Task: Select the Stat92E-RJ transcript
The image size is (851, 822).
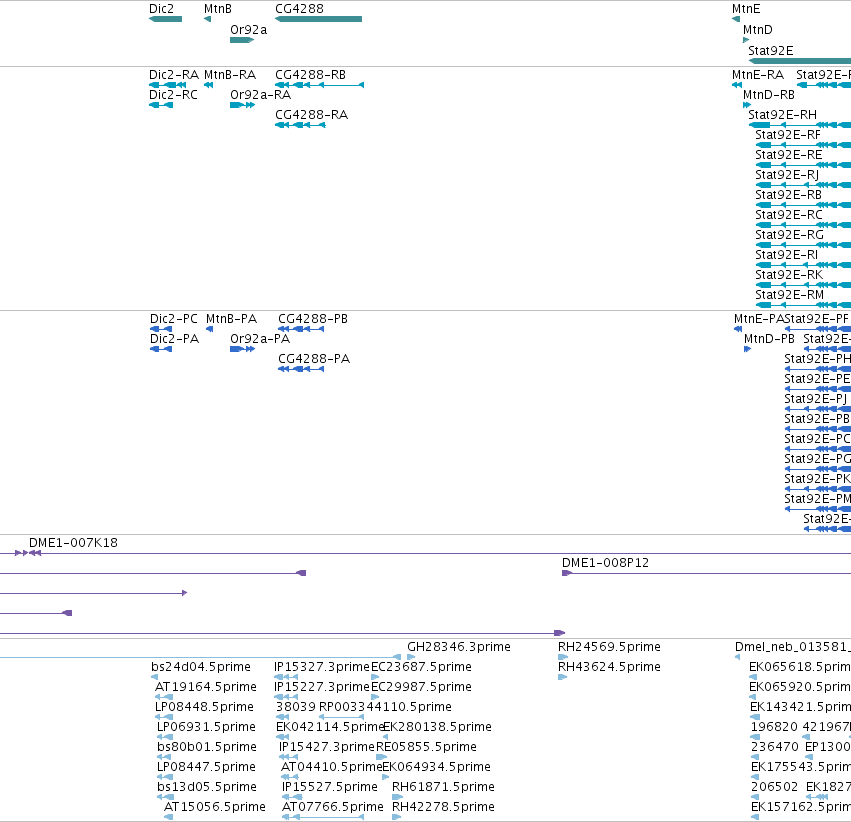Action: 803,185
